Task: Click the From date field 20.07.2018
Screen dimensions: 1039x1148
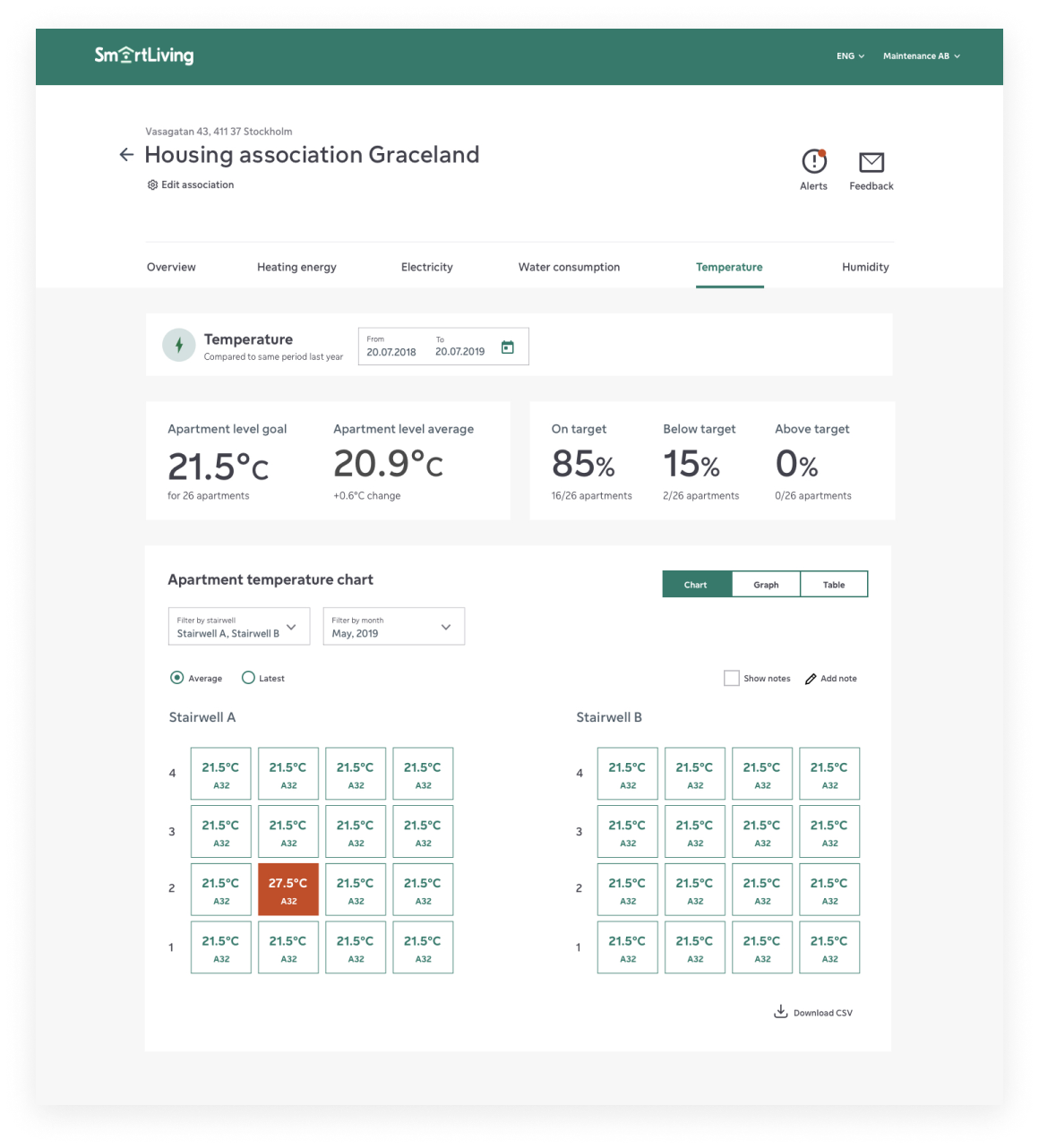Action: pos(391,352)
